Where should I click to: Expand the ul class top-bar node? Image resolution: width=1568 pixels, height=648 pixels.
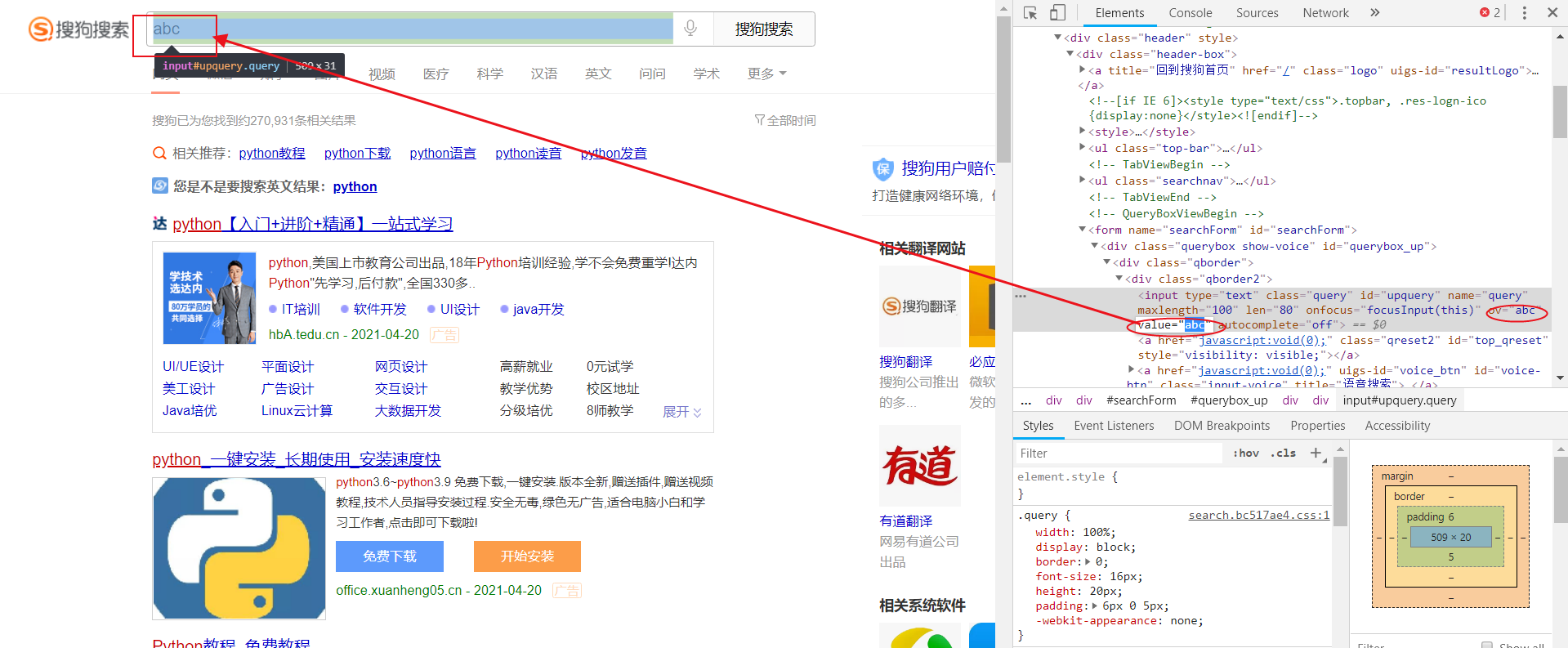(1082, 148)
